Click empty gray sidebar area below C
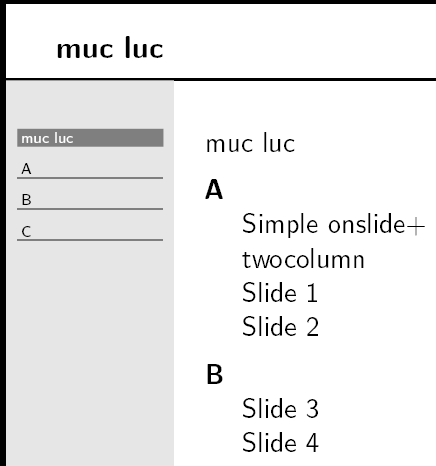The image size is (436, 466). click(x=90, y=350)
